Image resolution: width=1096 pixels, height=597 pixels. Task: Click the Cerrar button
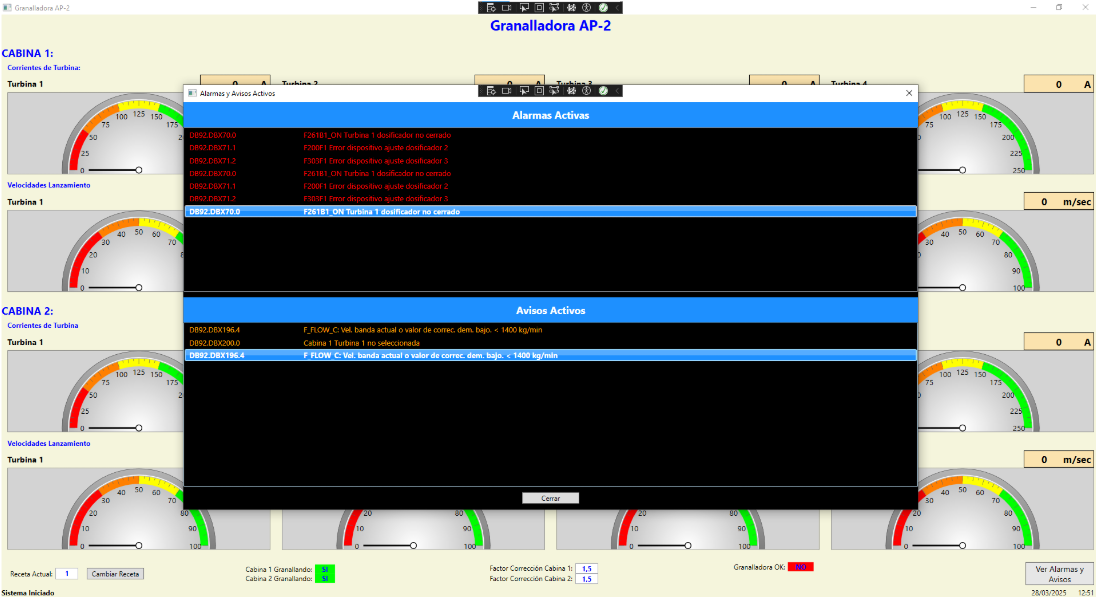[x=550, y=498]
